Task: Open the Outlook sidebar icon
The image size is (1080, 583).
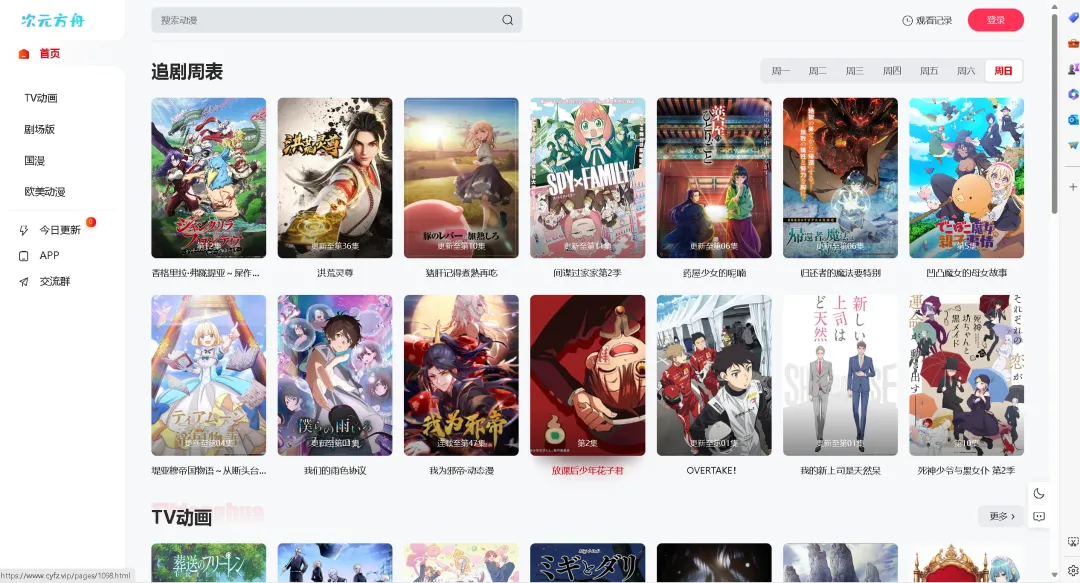Action: click(1072, 119)
